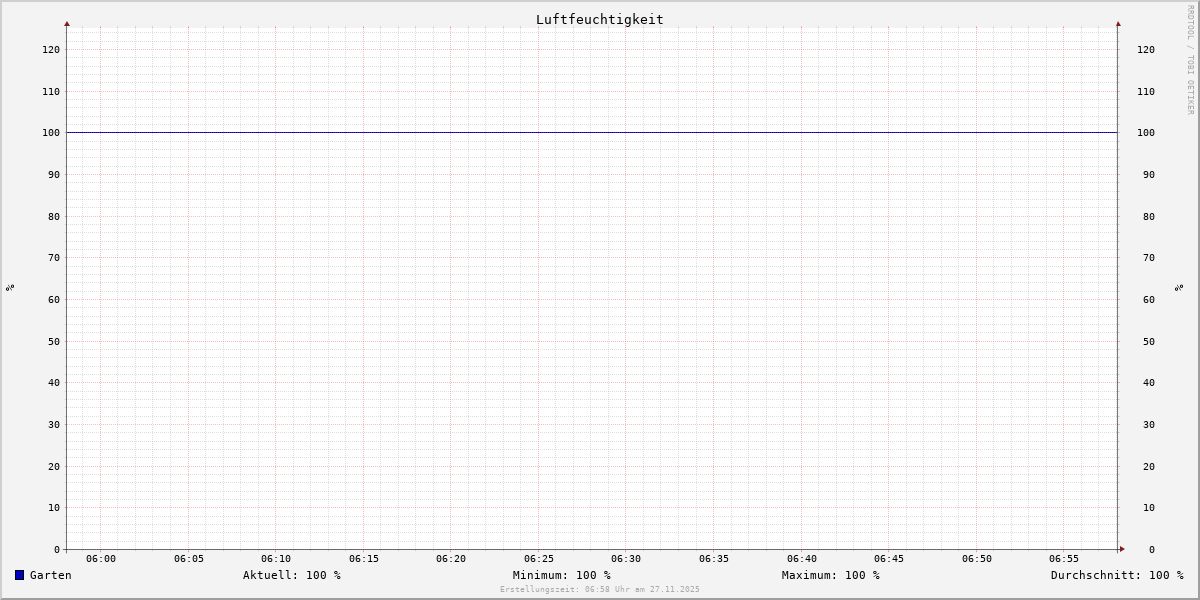
Task: Click the 50 label on right axis
Action: pyautogui.click(x=1145, y=341)
